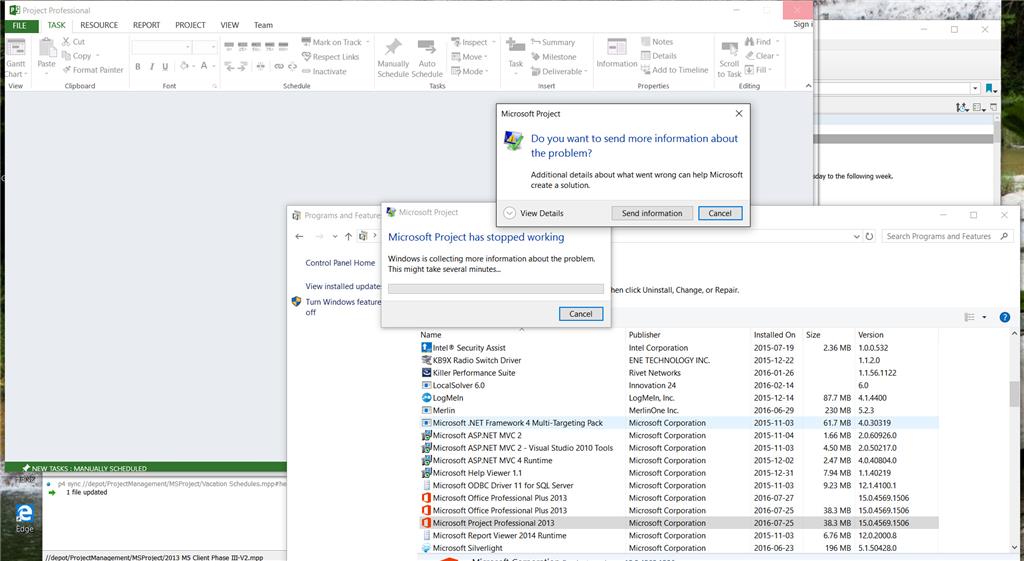Toggle Italic formatting

(152, 66)
